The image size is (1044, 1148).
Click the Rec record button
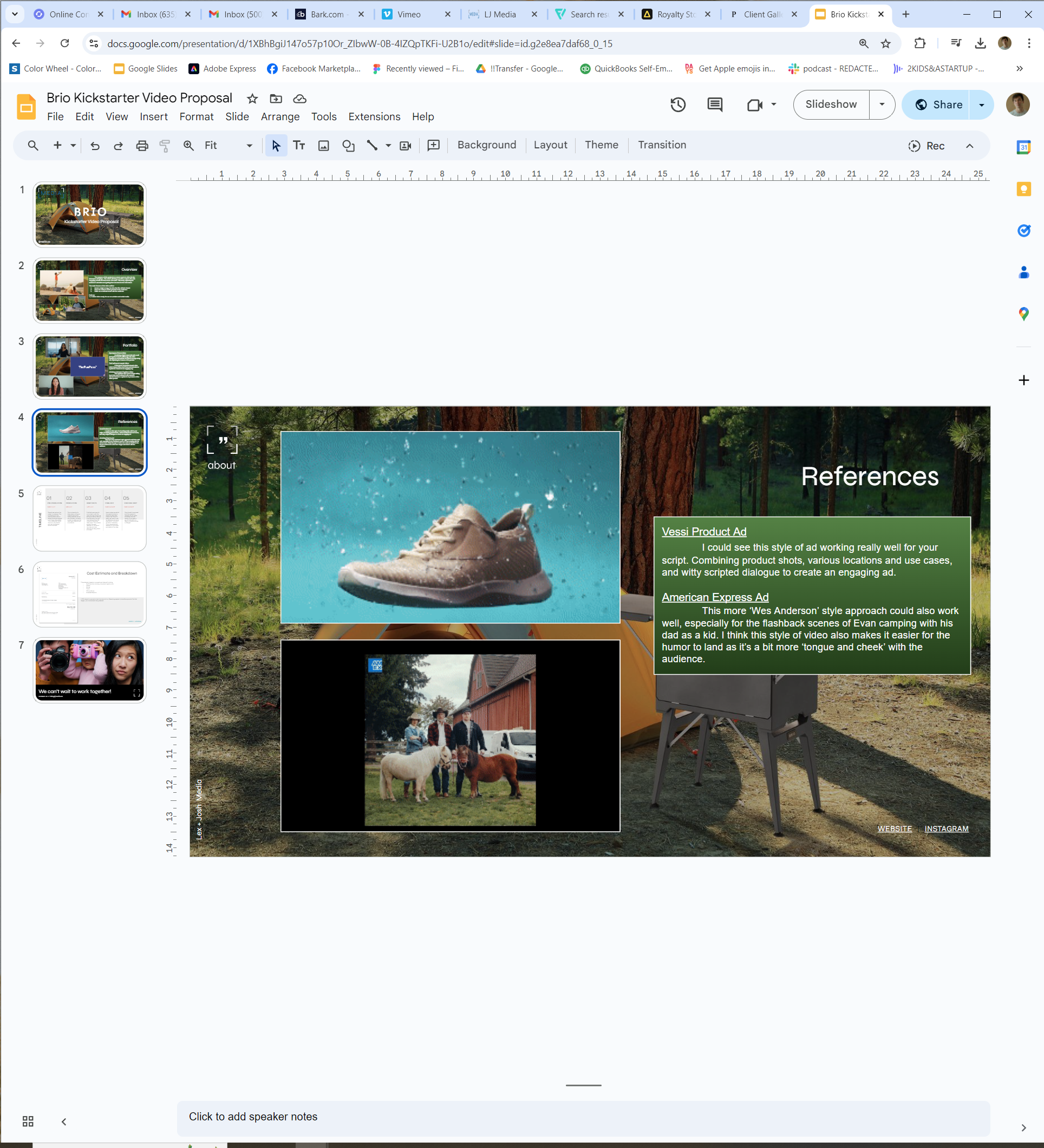(x=926, y=146)
